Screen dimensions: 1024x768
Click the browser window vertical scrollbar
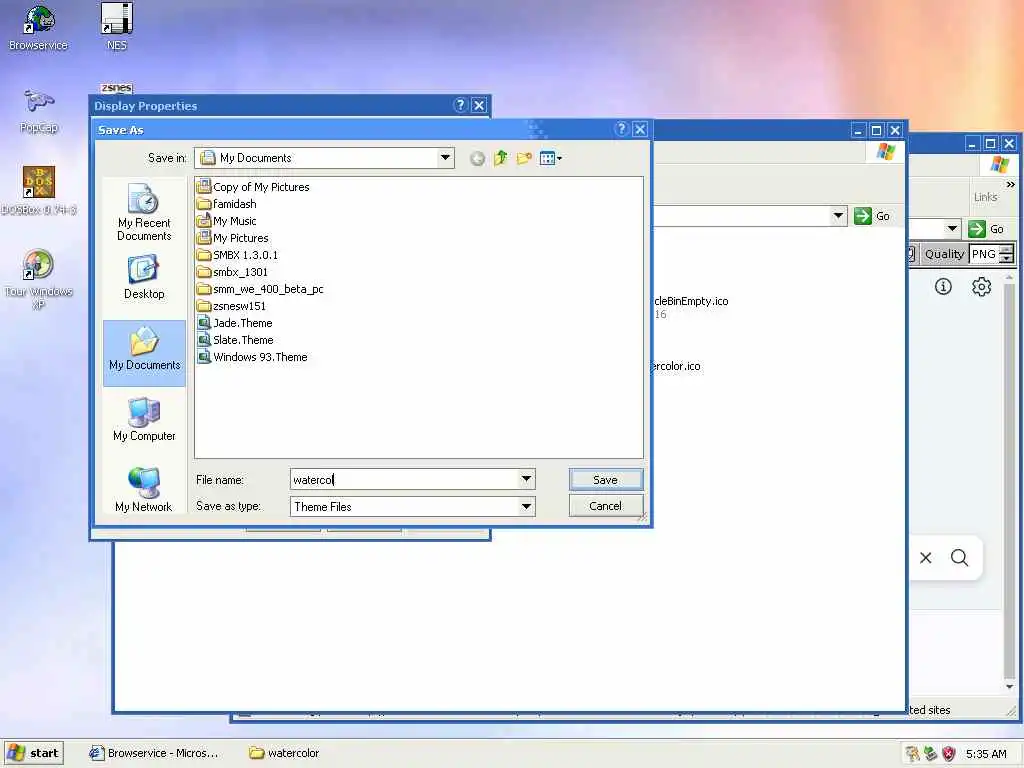(x=1009, y=482)
